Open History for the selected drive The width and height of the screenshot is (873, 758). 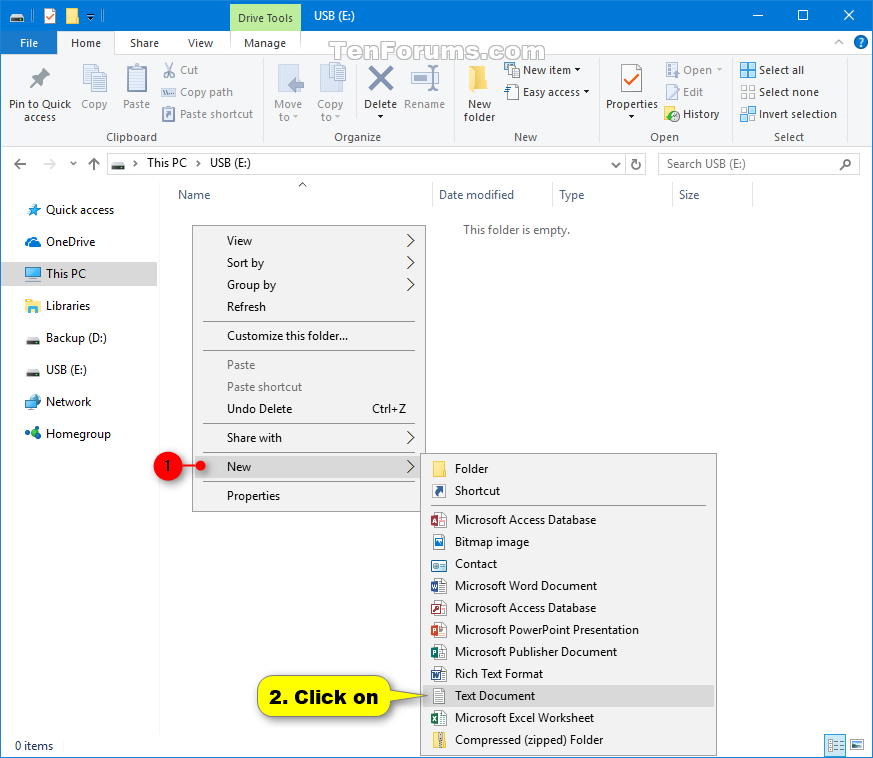tap(694, 113)
